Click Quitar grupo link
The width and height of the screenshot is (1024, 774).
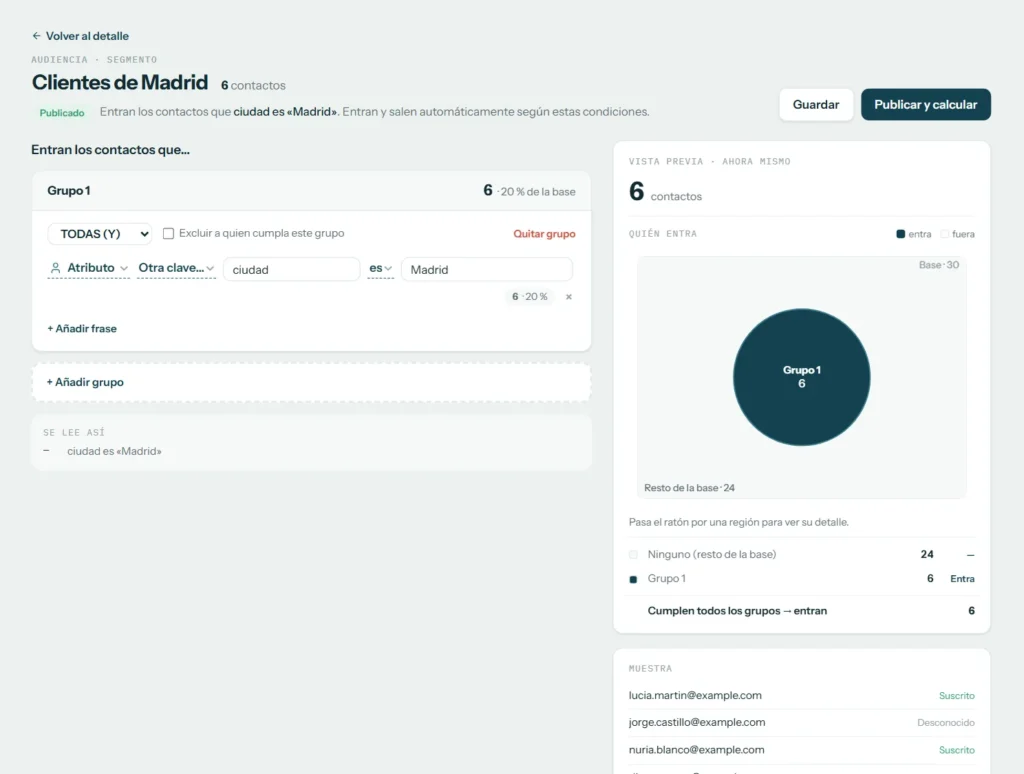coord(544,234)
